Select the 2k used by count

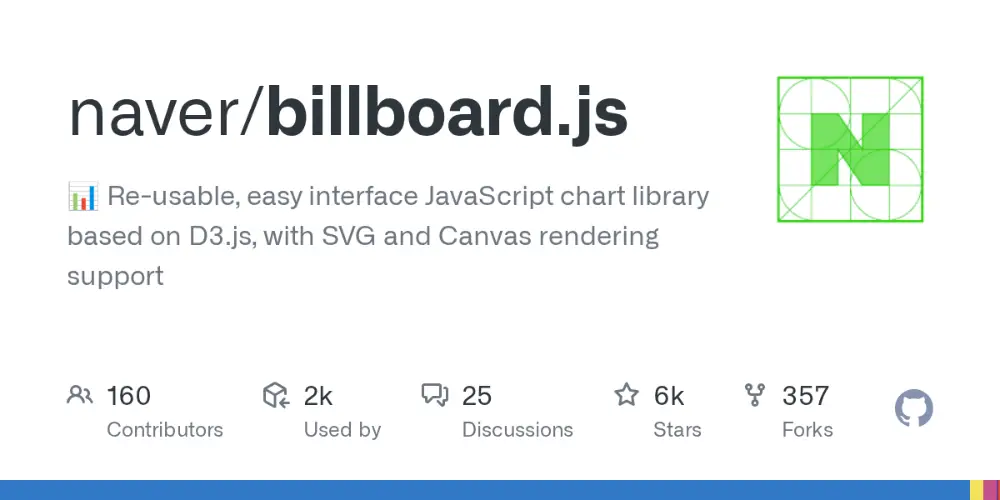(318, 396)
